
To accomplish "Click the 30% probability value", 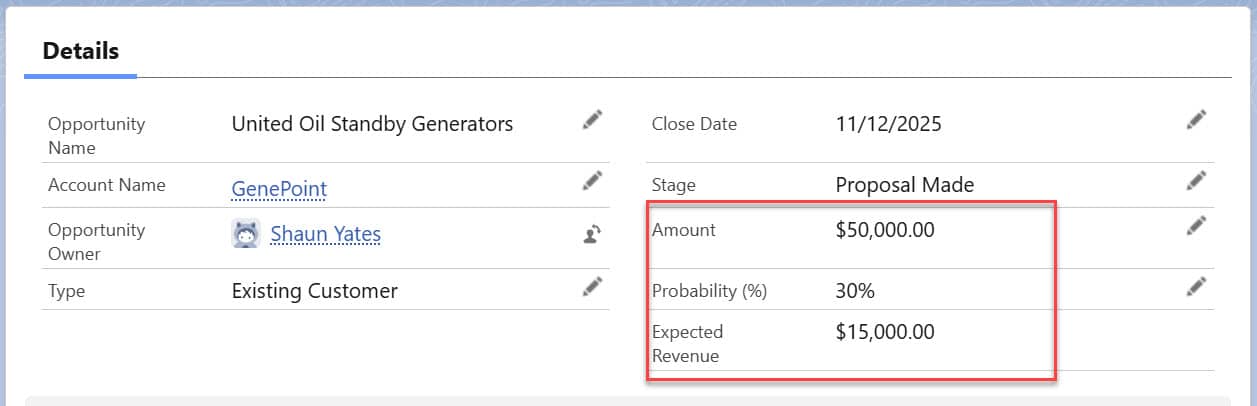I will tap(855, 291).
